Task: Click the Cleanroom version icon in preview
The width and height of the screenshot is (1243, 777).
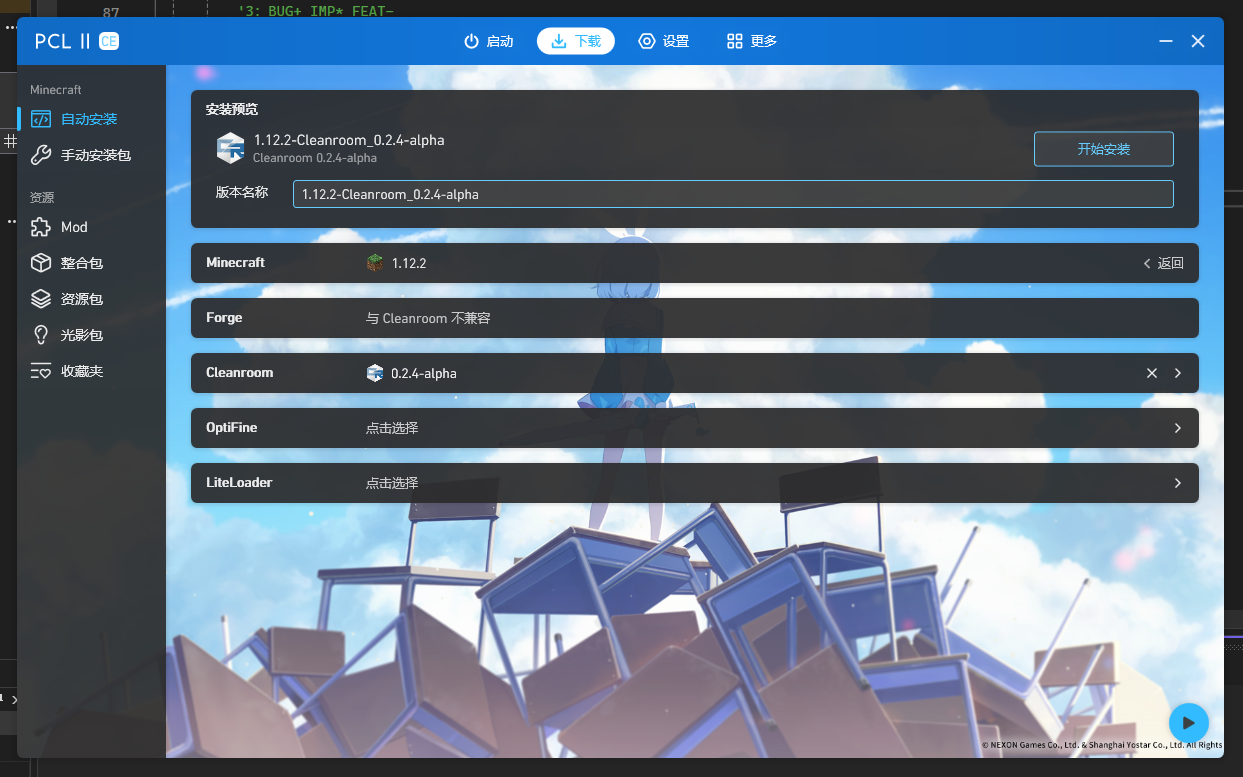Action: tap(230, 148)
